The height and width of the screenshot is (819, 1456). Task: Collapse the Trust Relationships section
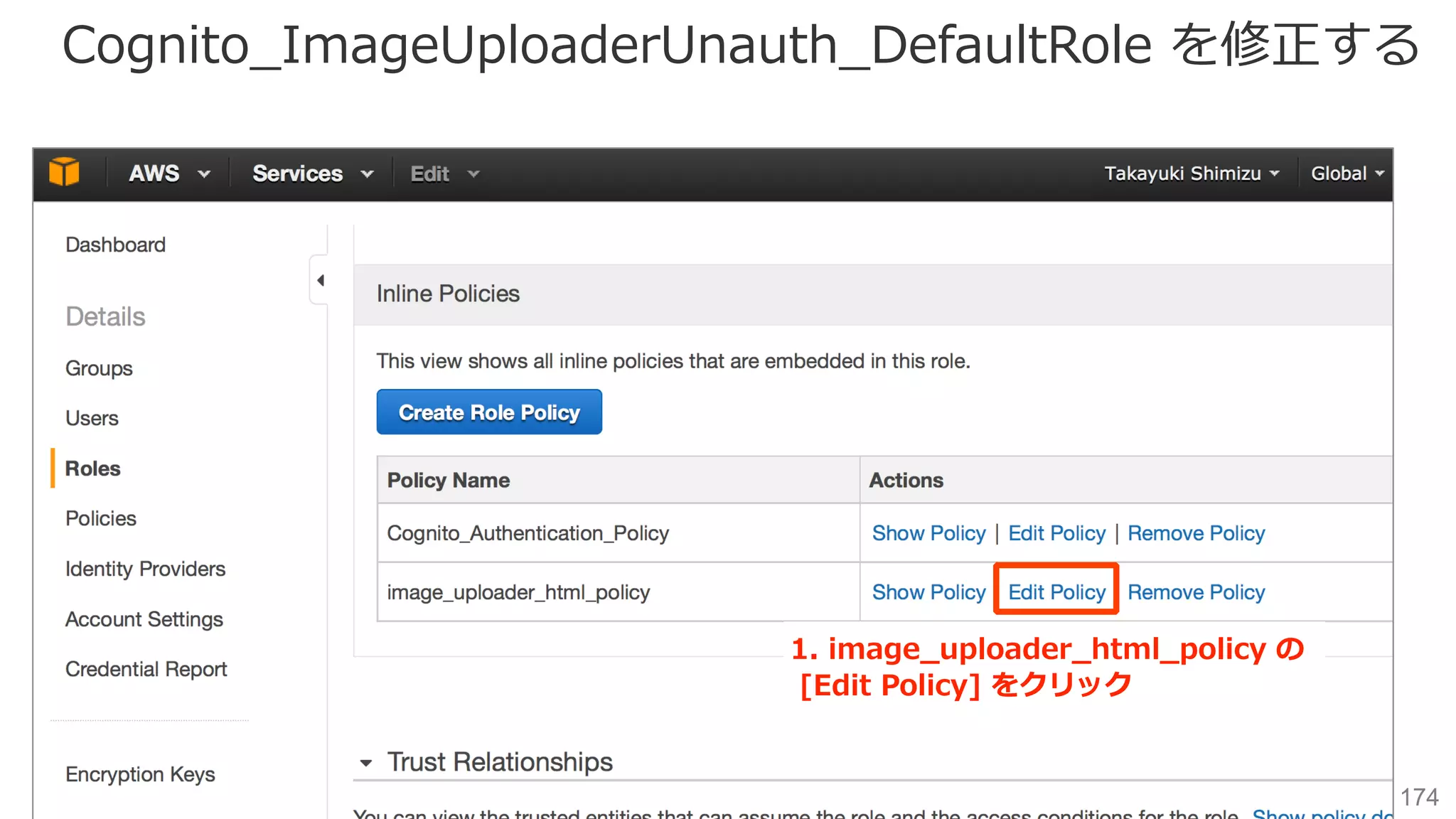pyautogui.click(x=366, y=763)
